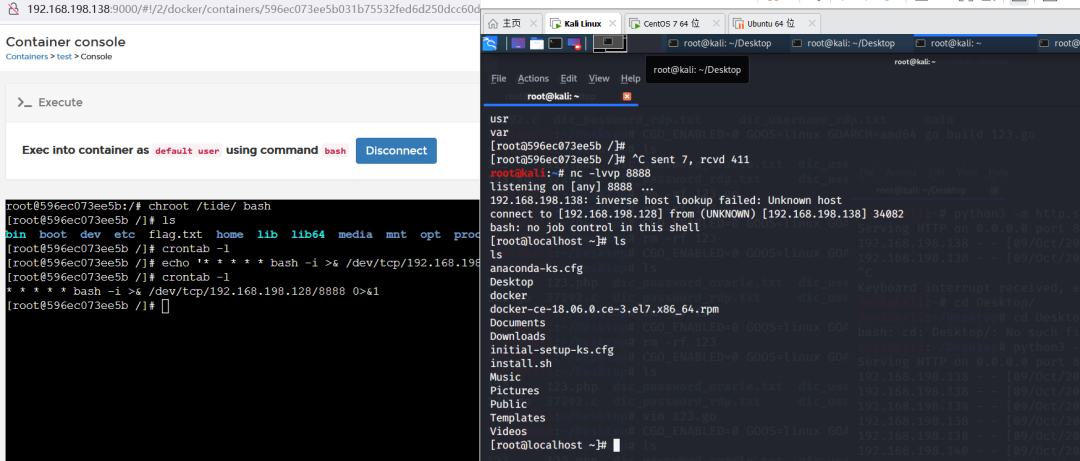Click initial-setup-ks.cfg in ls output

click(x=552, y=350)
